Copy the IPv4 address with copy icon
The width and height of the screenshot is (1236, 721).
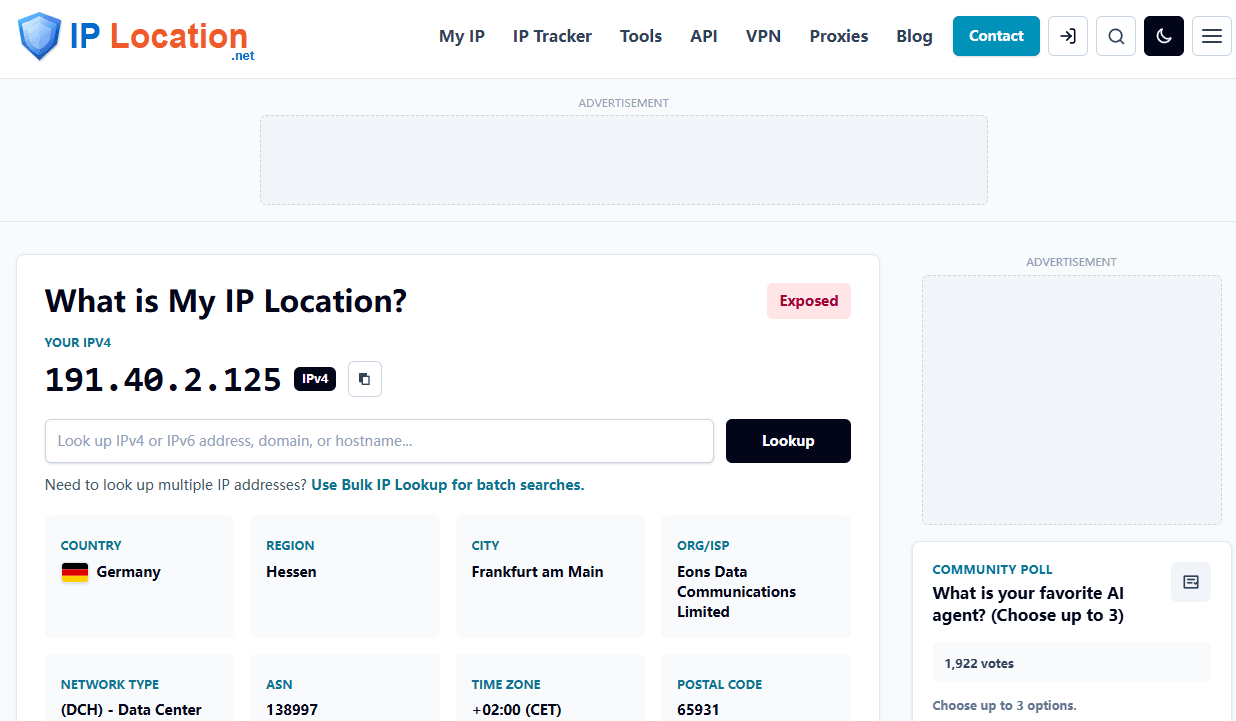(365, 379)
